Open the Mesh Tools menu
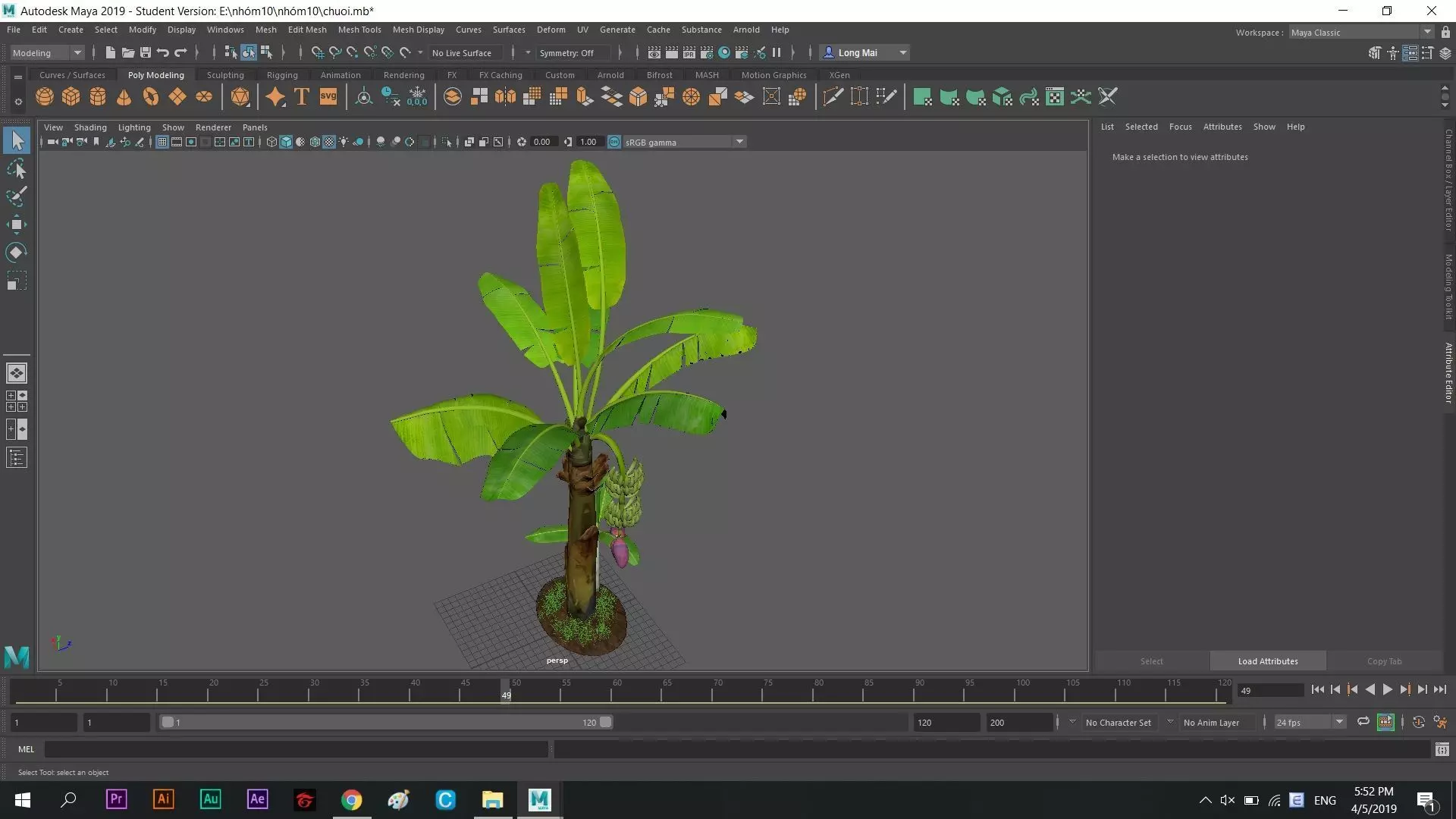The image size is (1456, 819). click(359, 30)
